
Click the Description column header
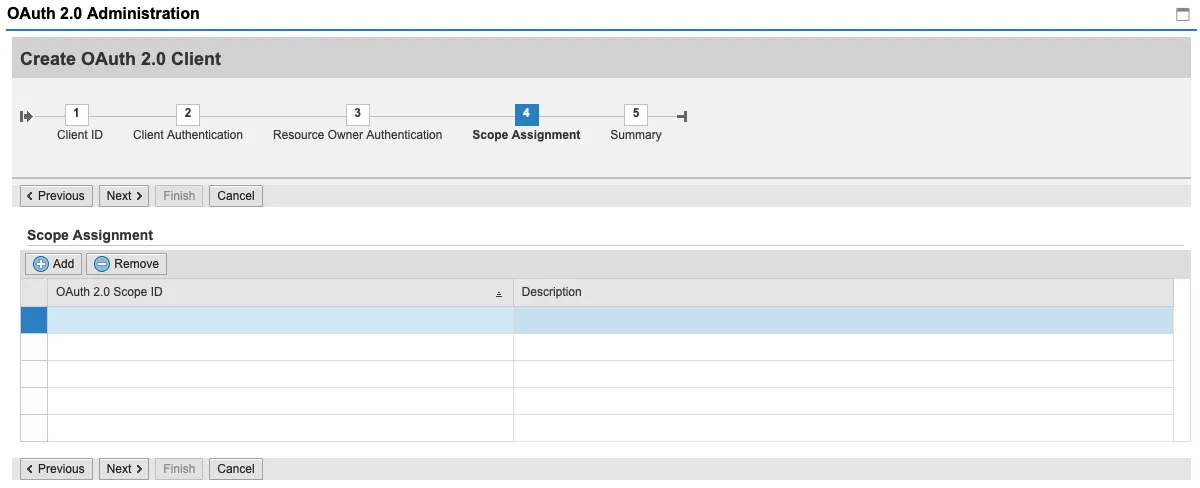coord(842,292)
